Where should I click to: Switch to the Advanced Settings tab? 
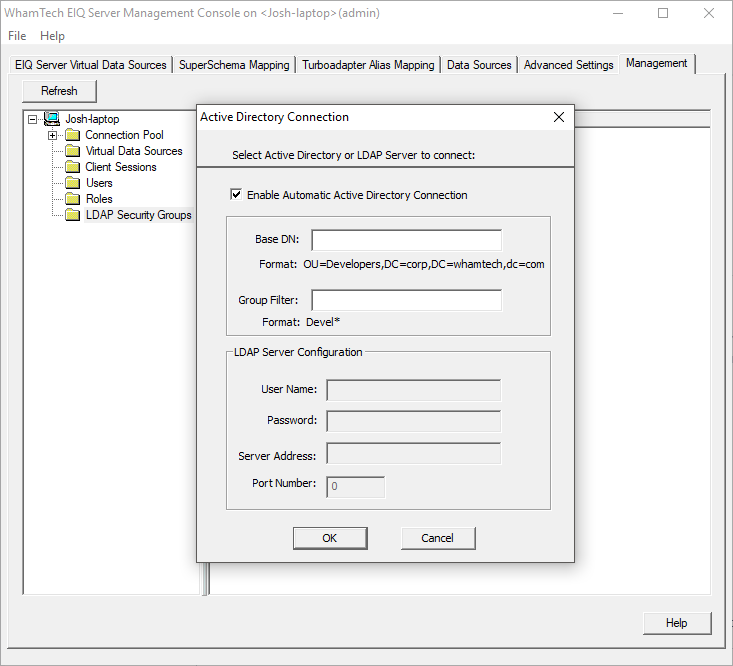tap(568, 65)
